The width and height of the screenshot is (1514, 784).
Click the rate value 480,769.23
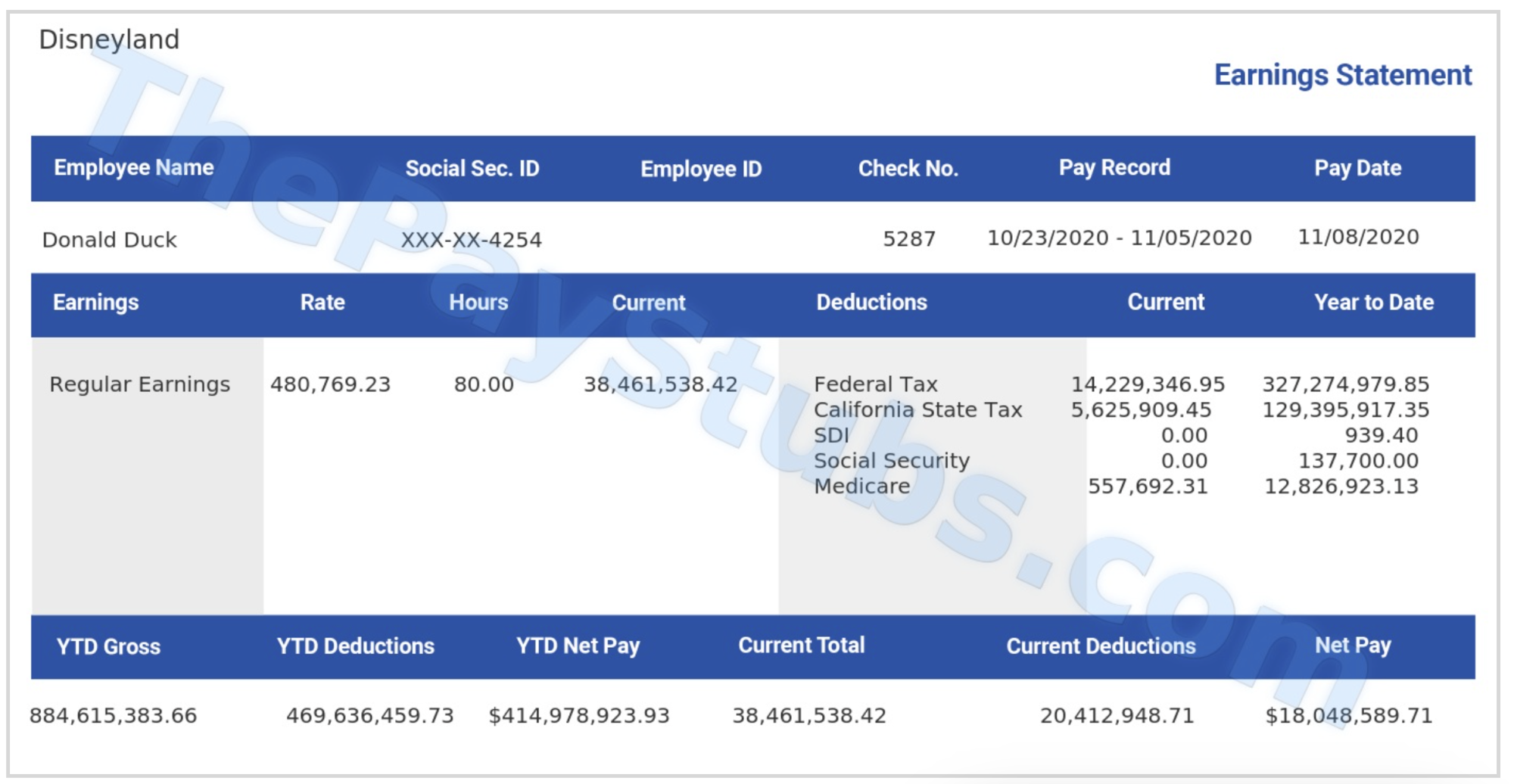(330, 384)
